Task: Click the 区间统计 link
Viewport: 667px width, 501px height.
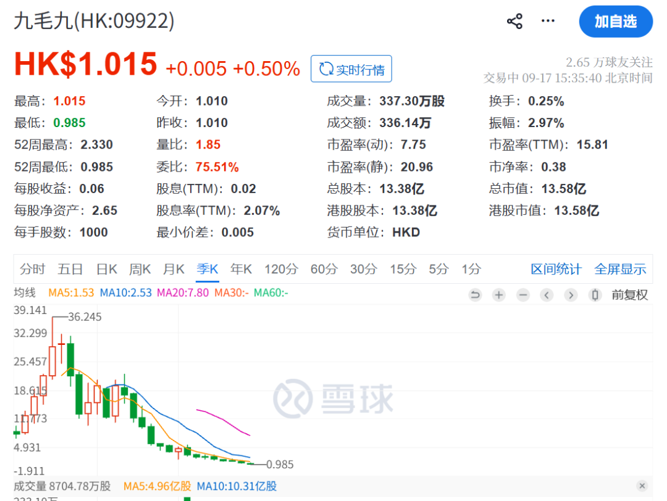Action: point(556,269)
